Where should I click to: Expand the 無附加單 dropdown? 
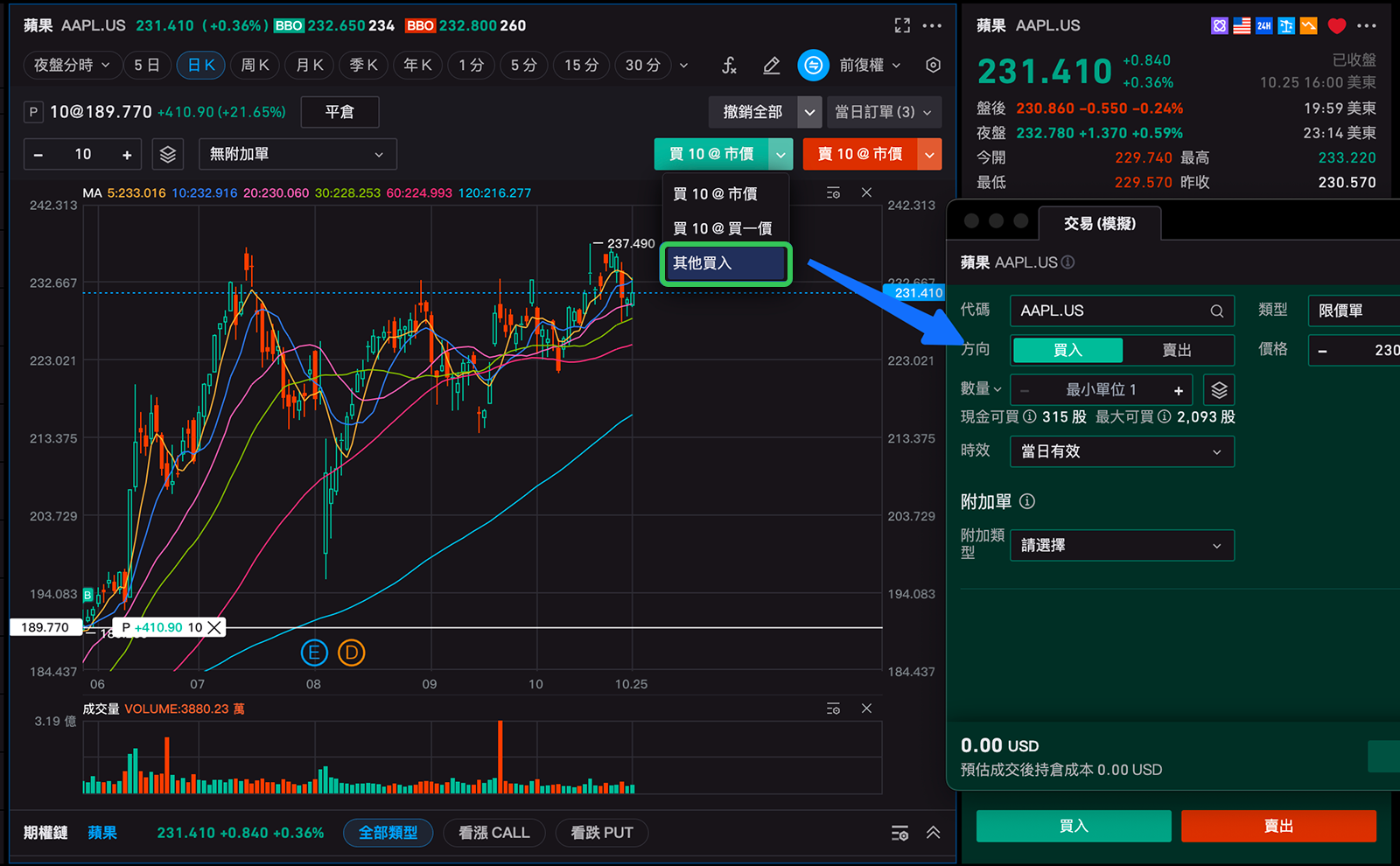click(297, 155)
